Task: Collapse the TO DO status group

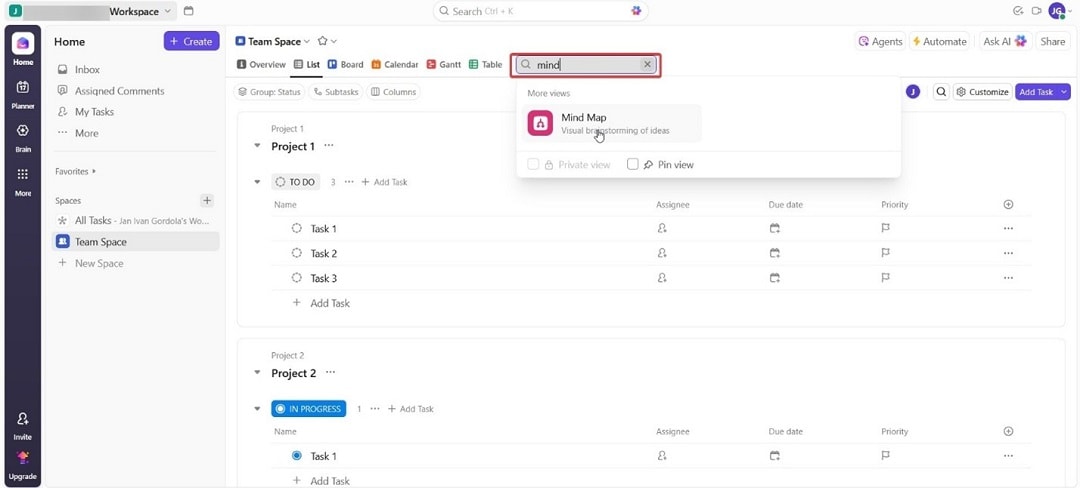Action: click(x=257, y=182)
